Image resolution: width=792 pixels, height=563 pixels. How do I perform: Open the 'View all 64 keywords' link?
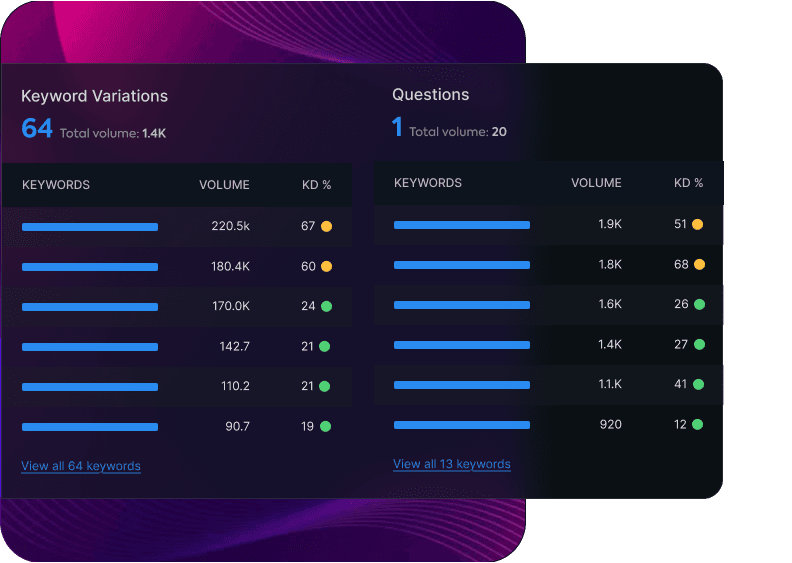coord(81,466)
